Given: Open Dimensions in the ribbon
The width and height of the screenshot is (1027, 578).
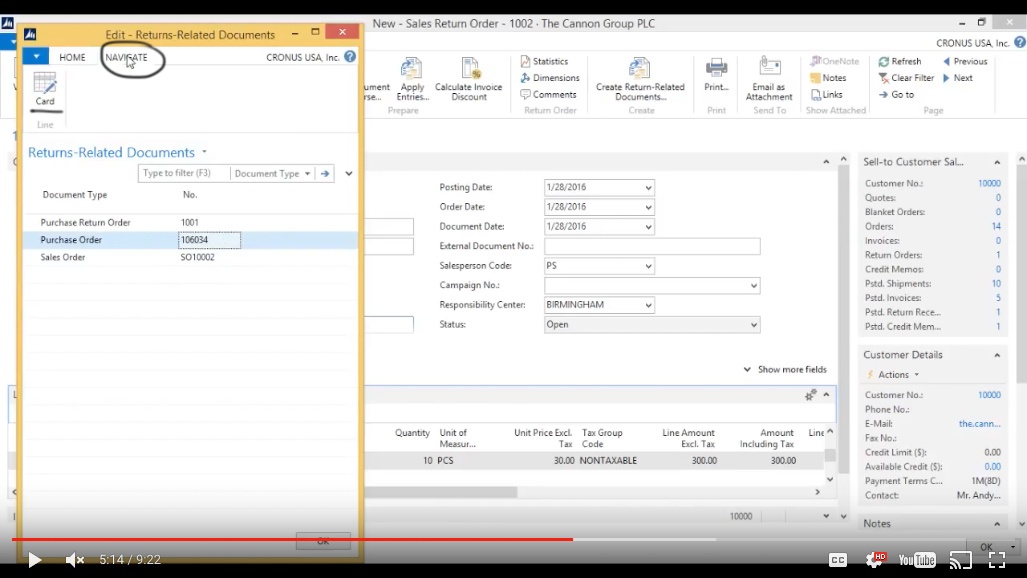Looking at the screenshot, I should [x=550, y=77].
